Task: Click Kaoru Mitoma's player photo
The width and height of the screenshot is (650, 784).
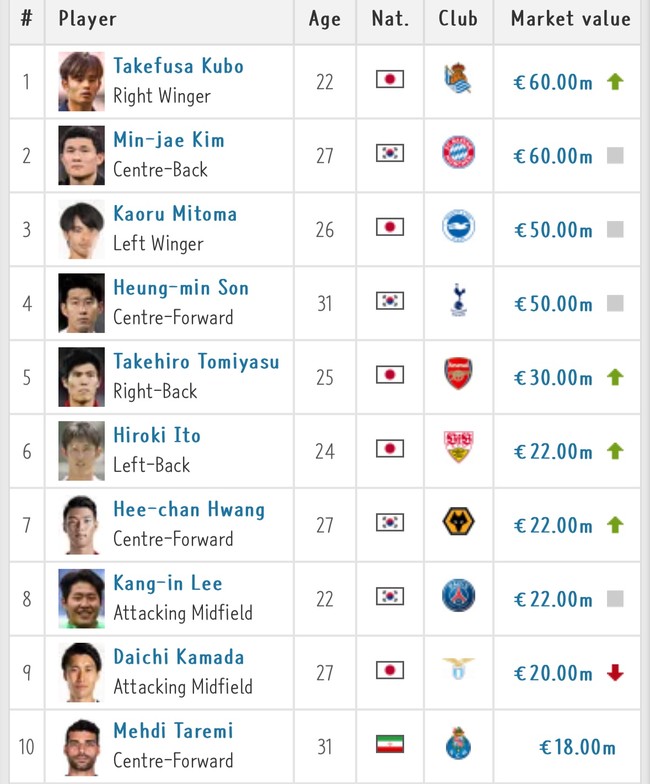Action: [x=81, y=229]
